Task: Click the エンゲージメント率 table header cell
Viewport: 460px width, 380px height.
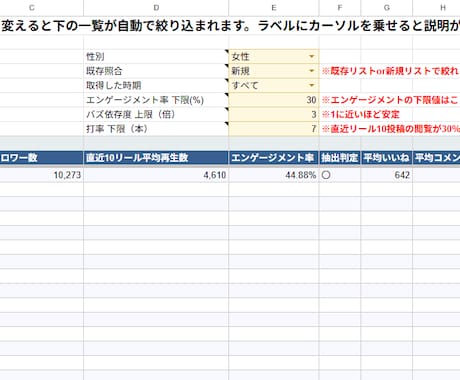Action: click(274, 158)
